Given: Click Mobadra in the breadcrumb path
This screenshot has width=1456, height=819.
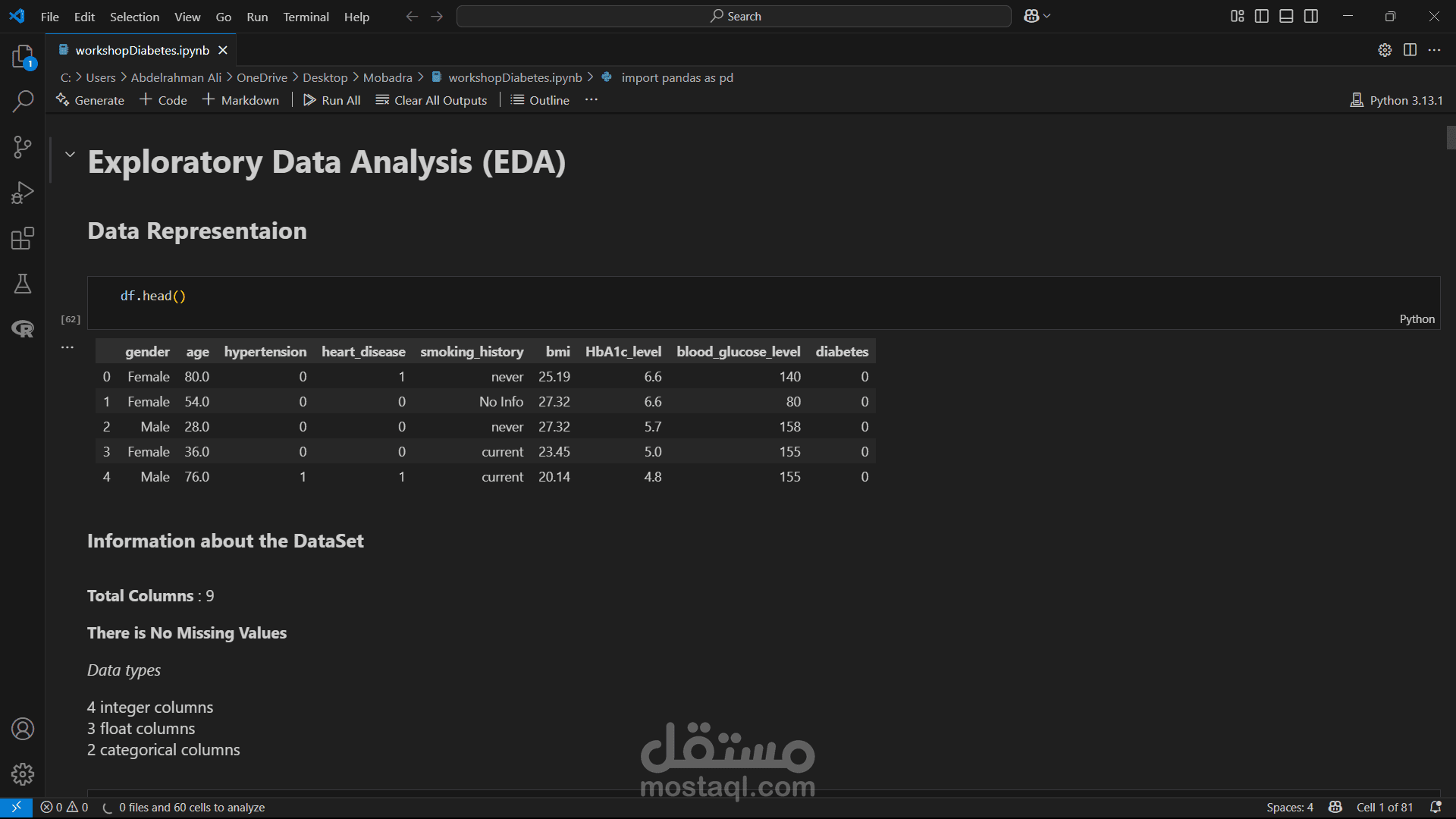Looking at the screenshot, I should (x=388, y=77).
